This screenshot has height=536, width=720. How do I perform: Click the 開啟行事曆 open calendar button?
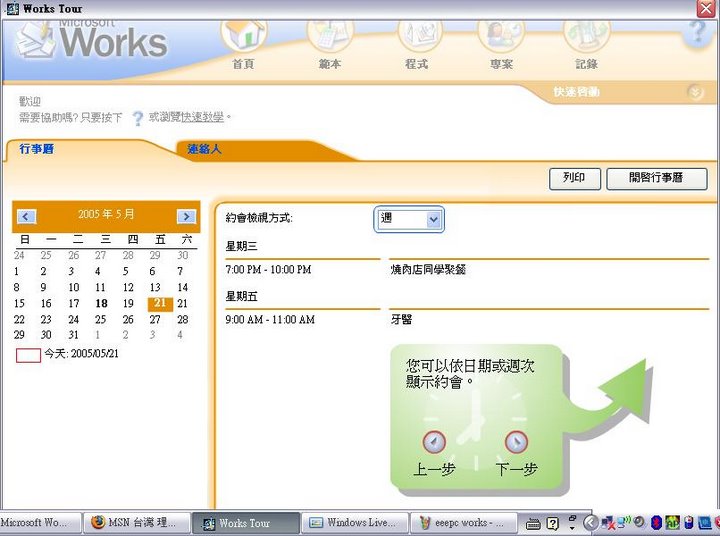pos(657,178)
